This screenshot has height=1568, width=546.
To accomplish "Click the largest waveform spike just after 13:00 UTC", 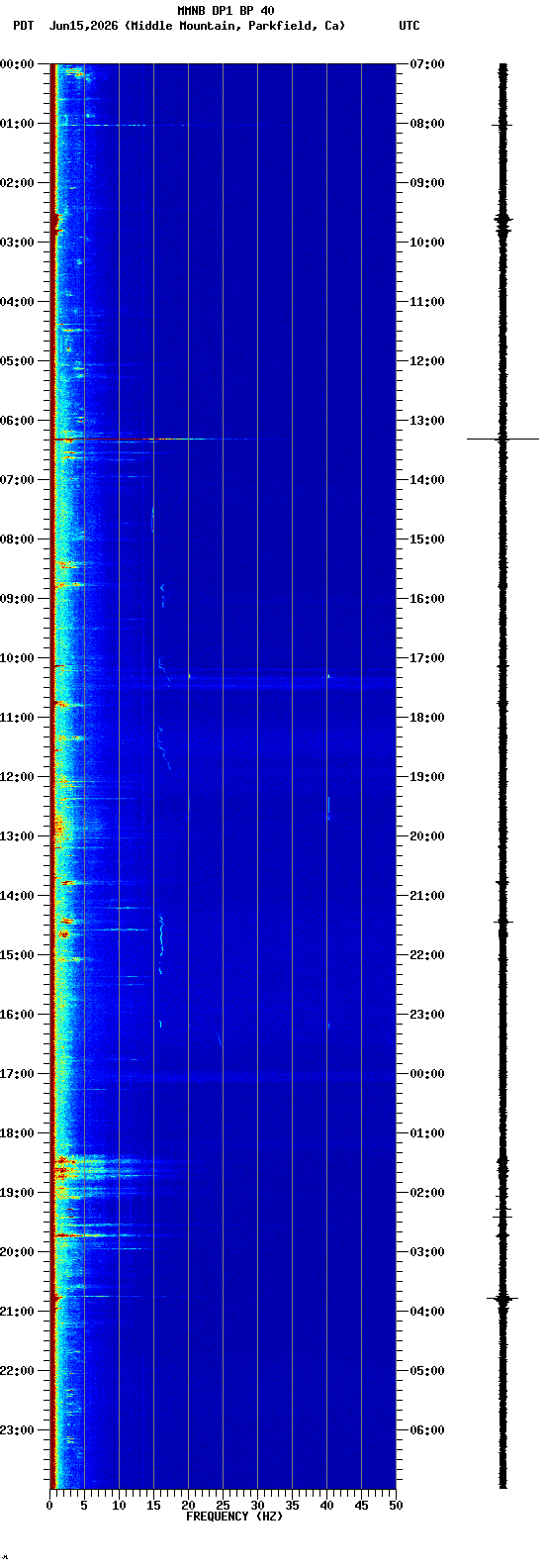I will (x=502, y=439).
